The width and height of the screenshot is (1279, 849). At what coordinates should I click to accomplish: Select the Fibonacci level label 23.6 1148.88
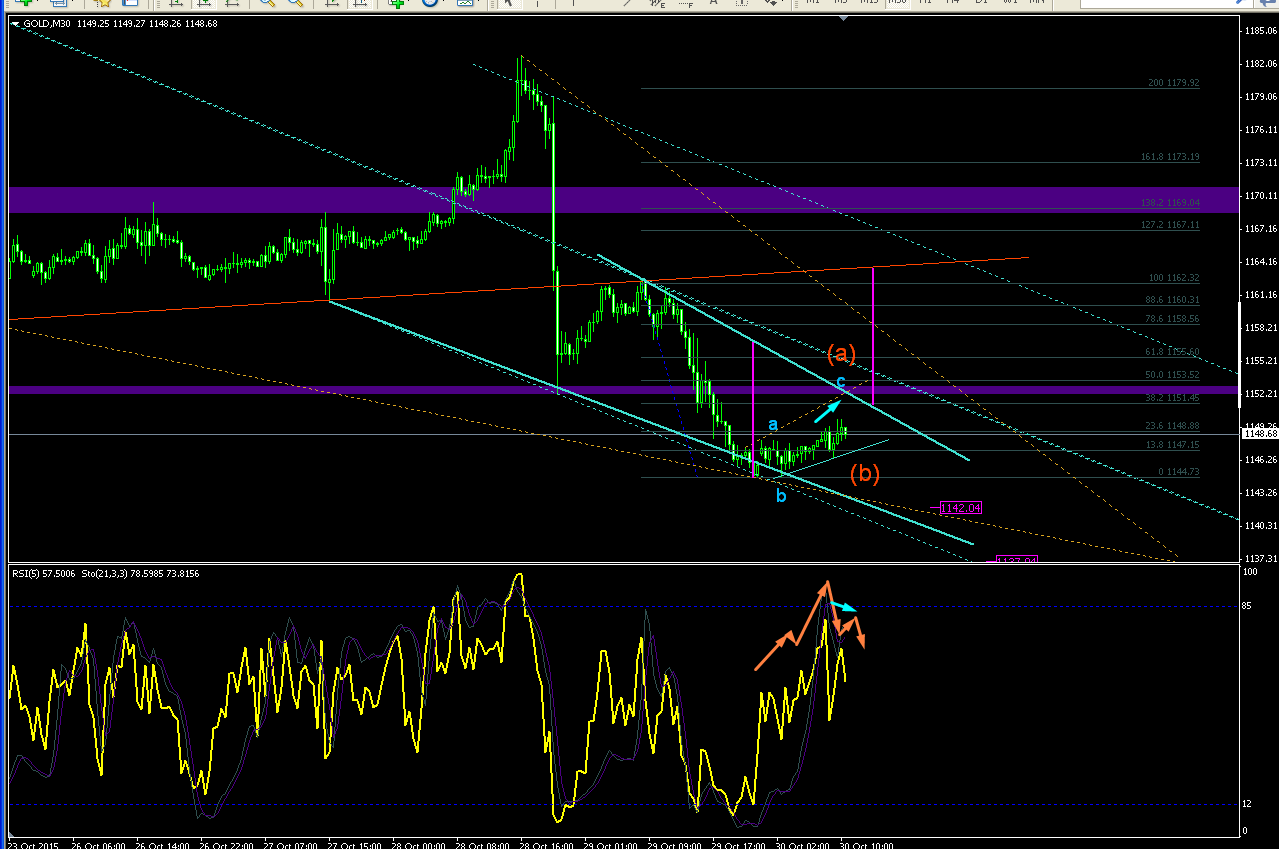click(x=1172, y=425)
